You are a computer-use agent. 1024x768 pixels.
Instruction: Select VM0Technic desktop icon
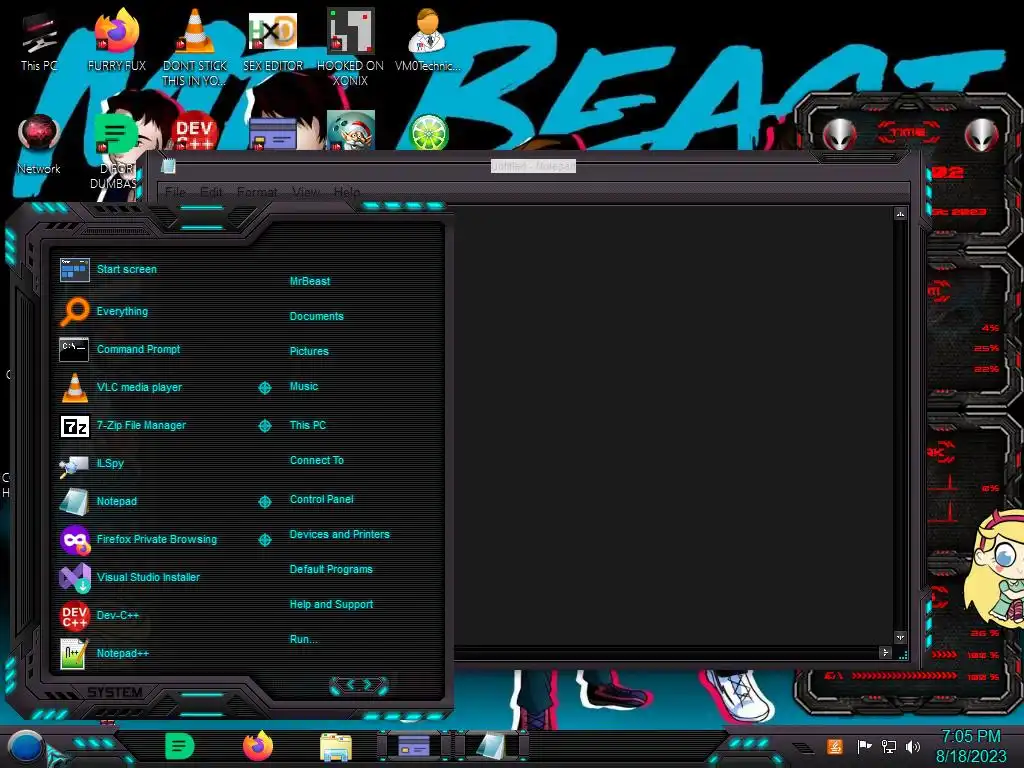[x=428, y=40]
